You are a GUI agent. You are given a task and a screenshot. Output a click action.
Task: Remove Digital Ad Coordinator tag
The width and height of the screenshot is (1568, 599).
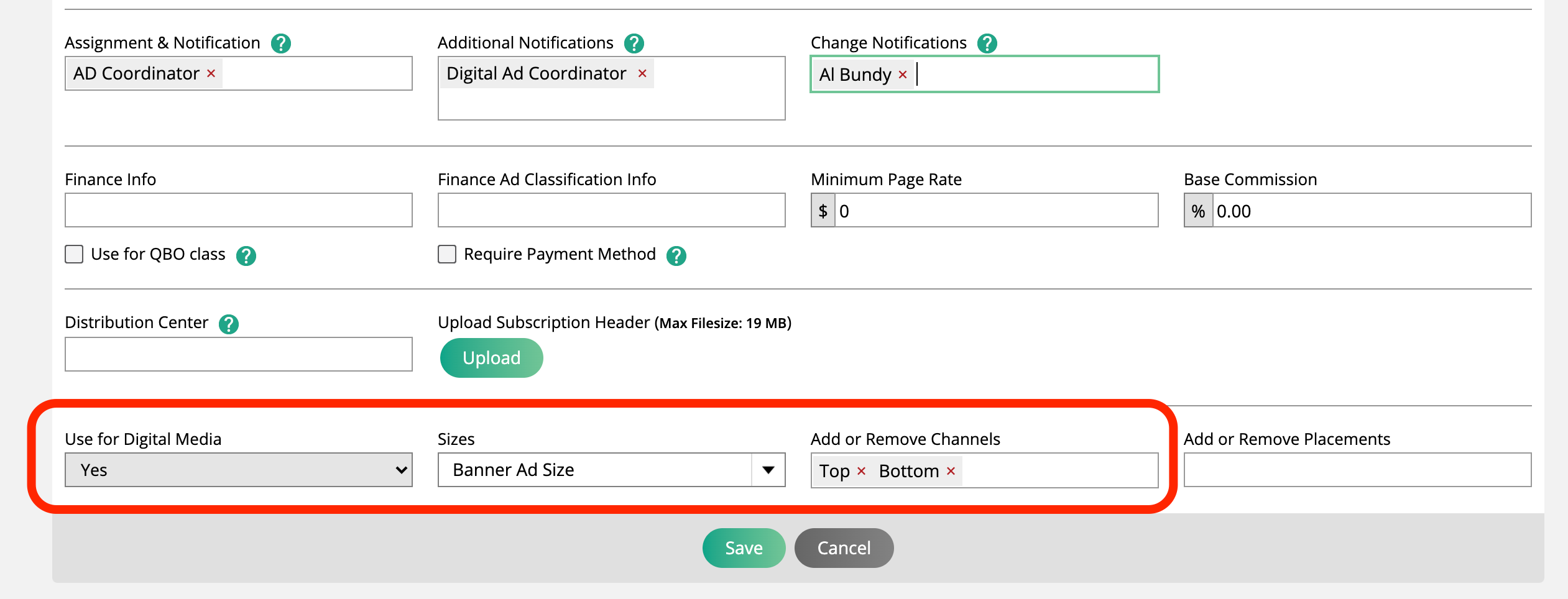point(642,73)
